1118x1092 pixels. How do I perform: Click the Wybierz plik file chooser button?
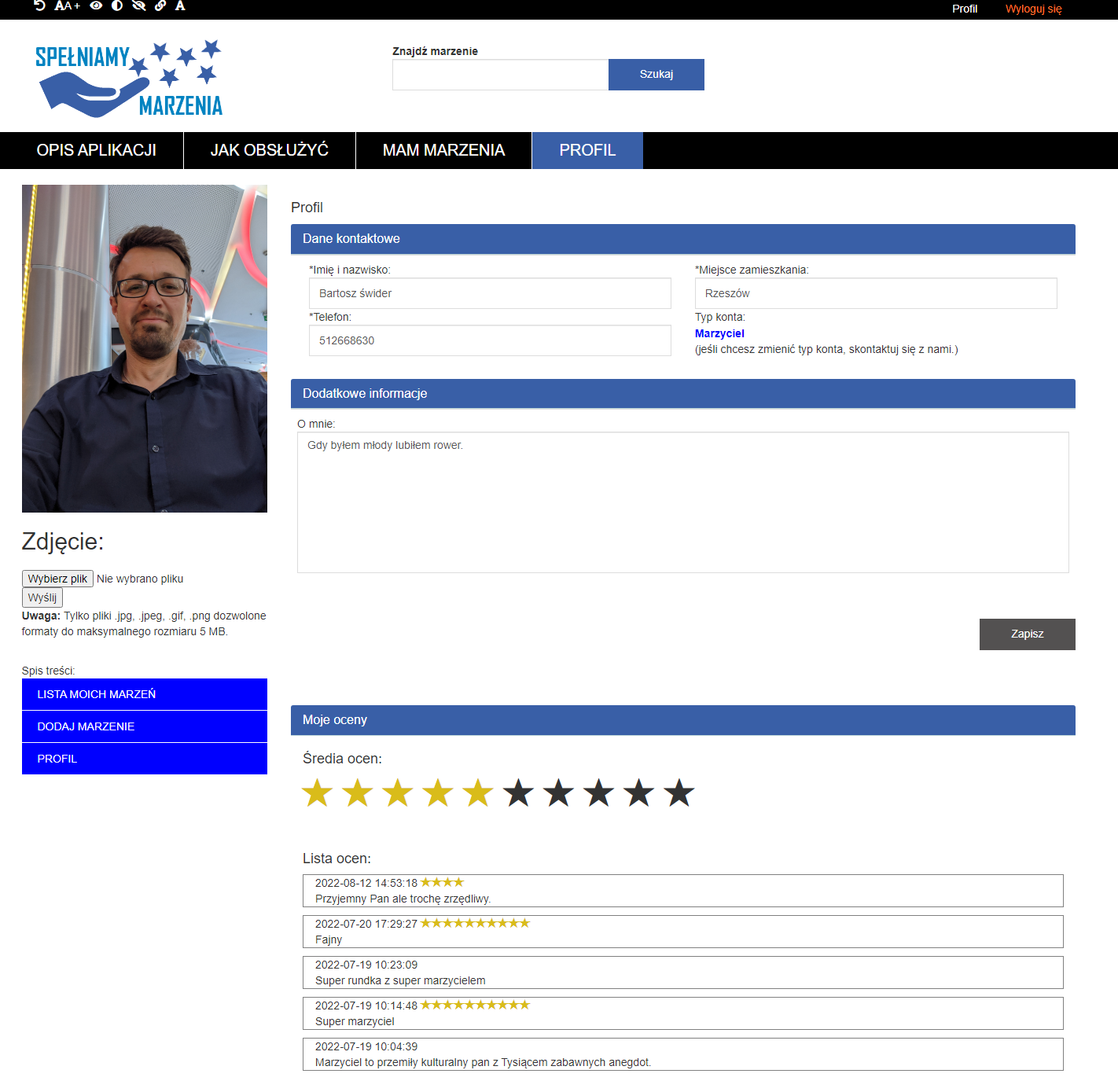pyautogui.click(x=57, y=579)
